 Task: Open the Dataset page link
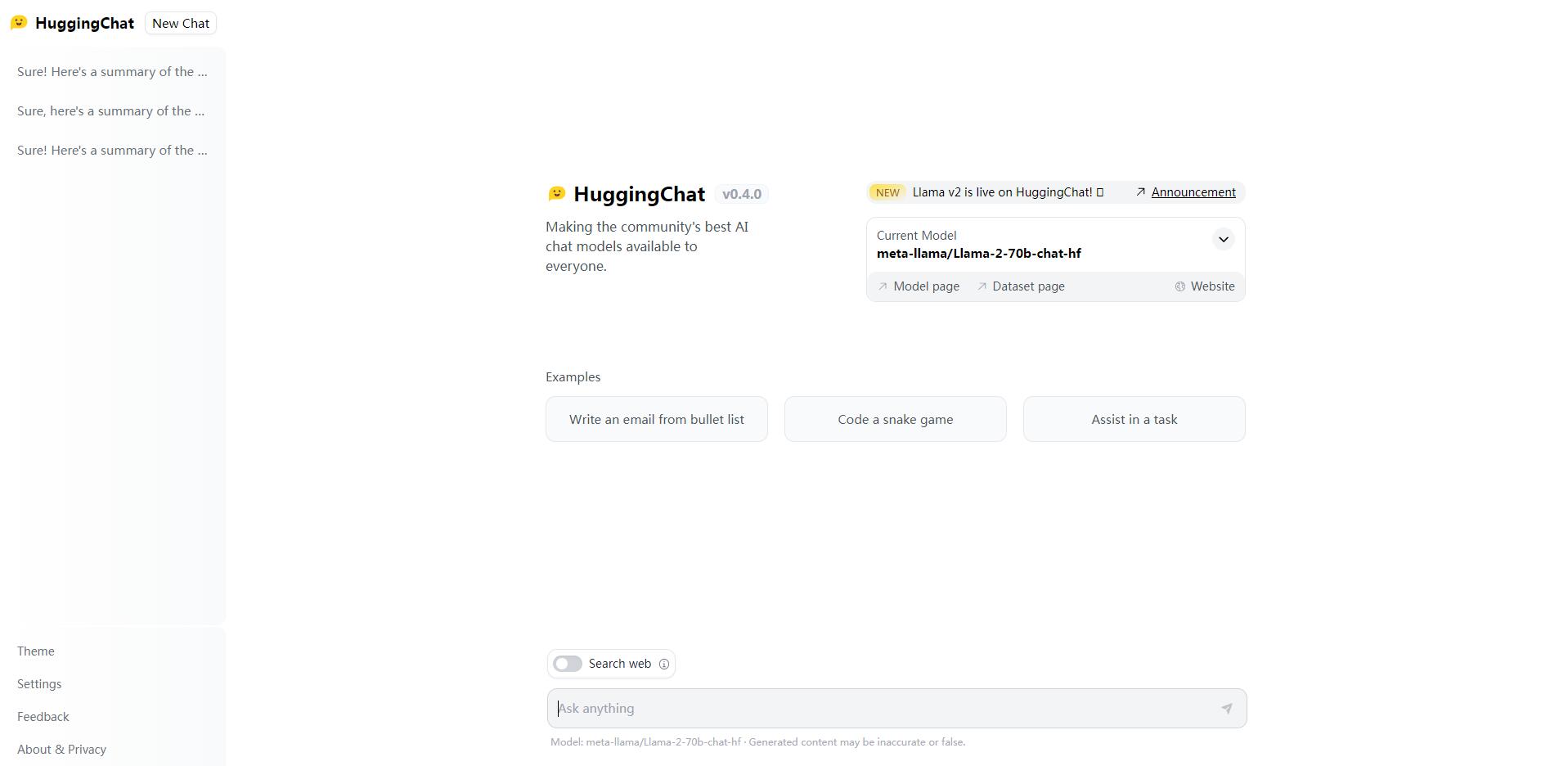coord(1028,286)
